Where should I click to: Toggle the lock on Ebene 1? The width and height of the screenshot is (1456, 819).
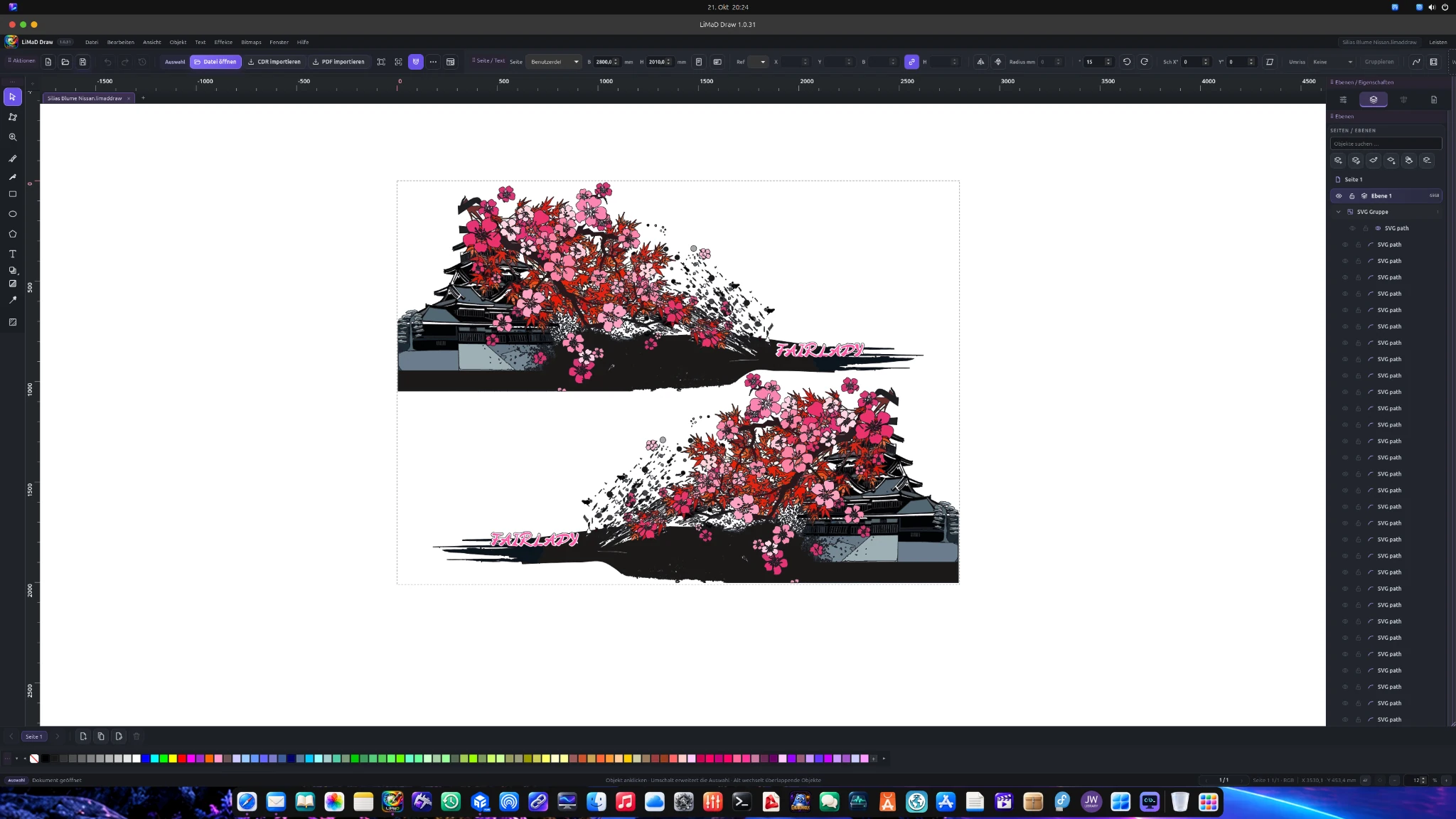(1351, 196)
